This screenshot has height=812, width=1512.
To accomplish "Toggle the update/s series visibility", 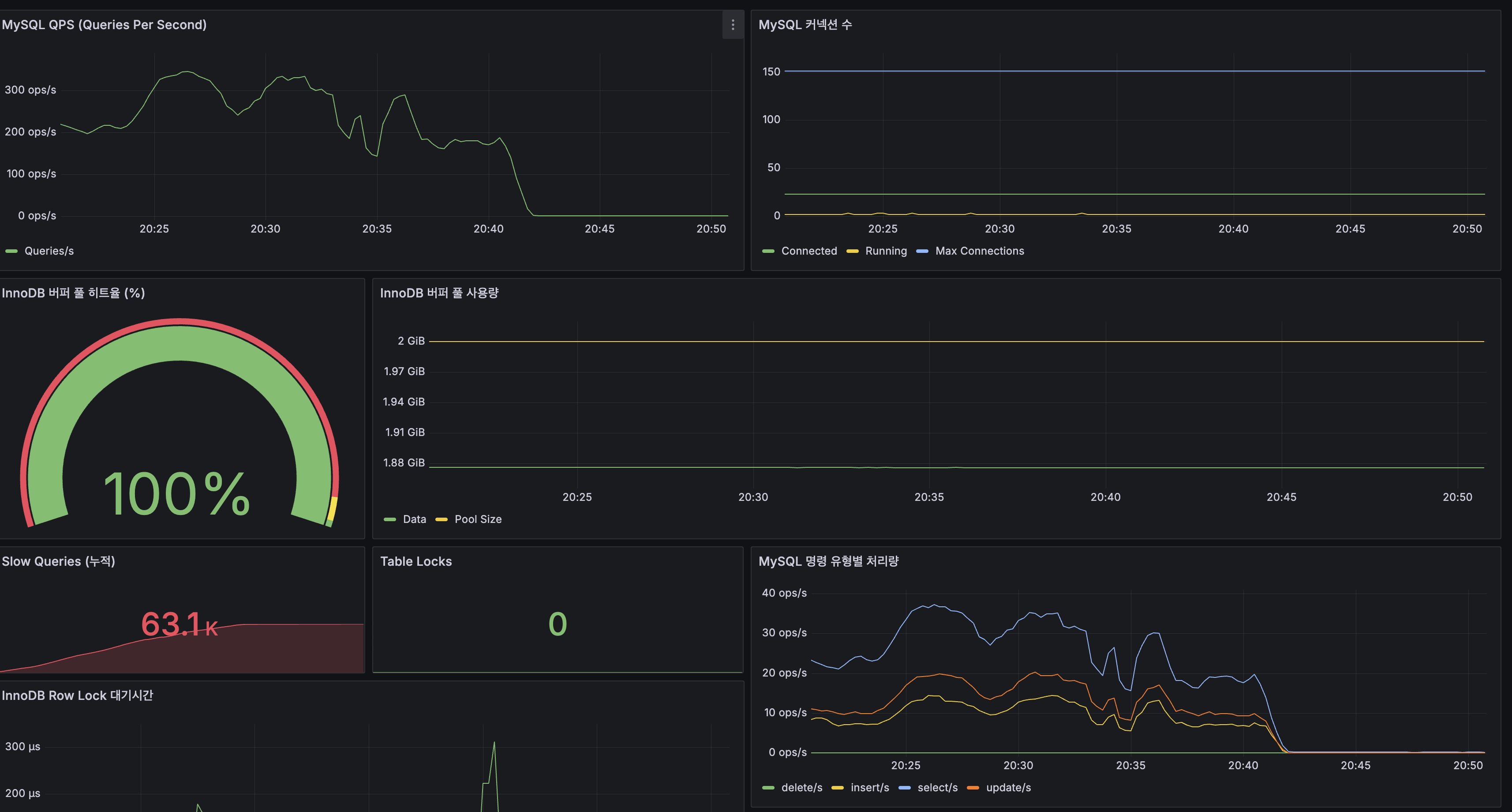I will 1009,787.
